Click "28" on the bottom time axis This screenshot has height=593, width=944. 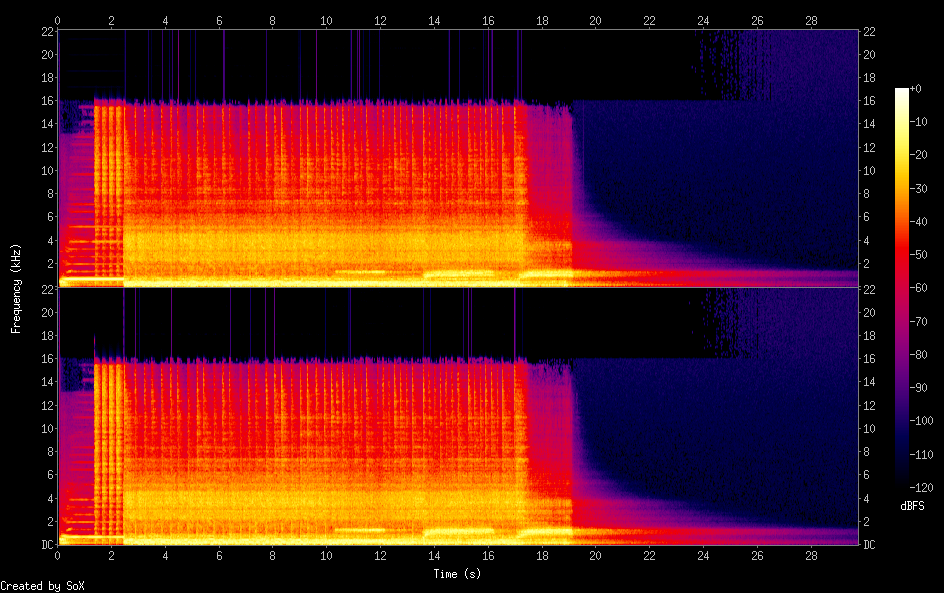(811, 556)
